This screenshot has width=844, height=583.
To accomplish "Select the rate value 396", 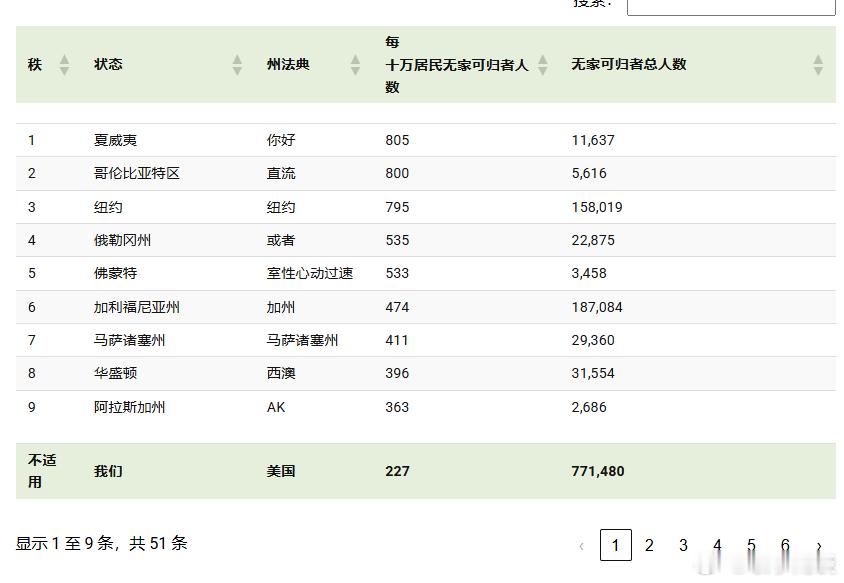I will tap(397, 373).
